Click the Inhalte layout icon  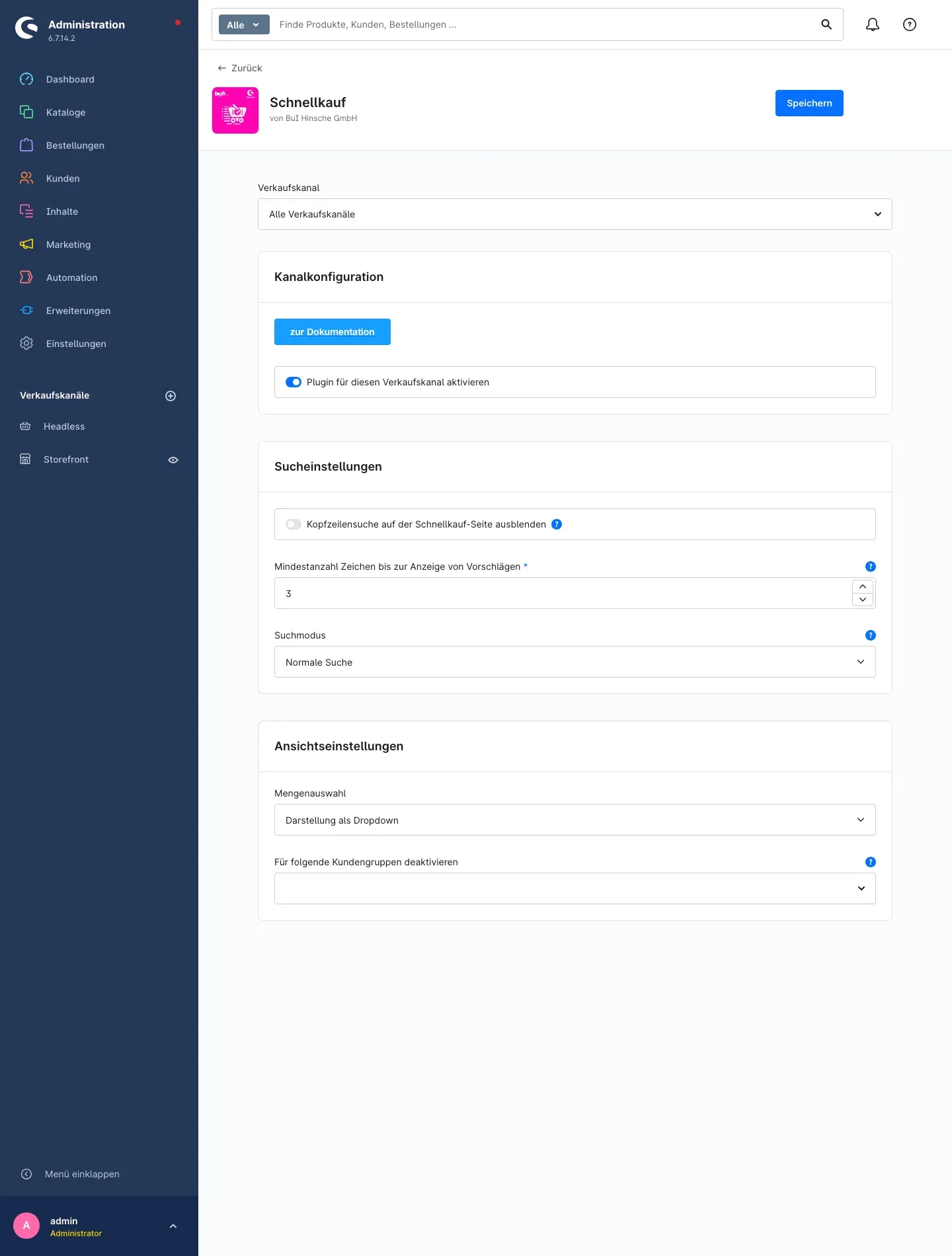26,212
